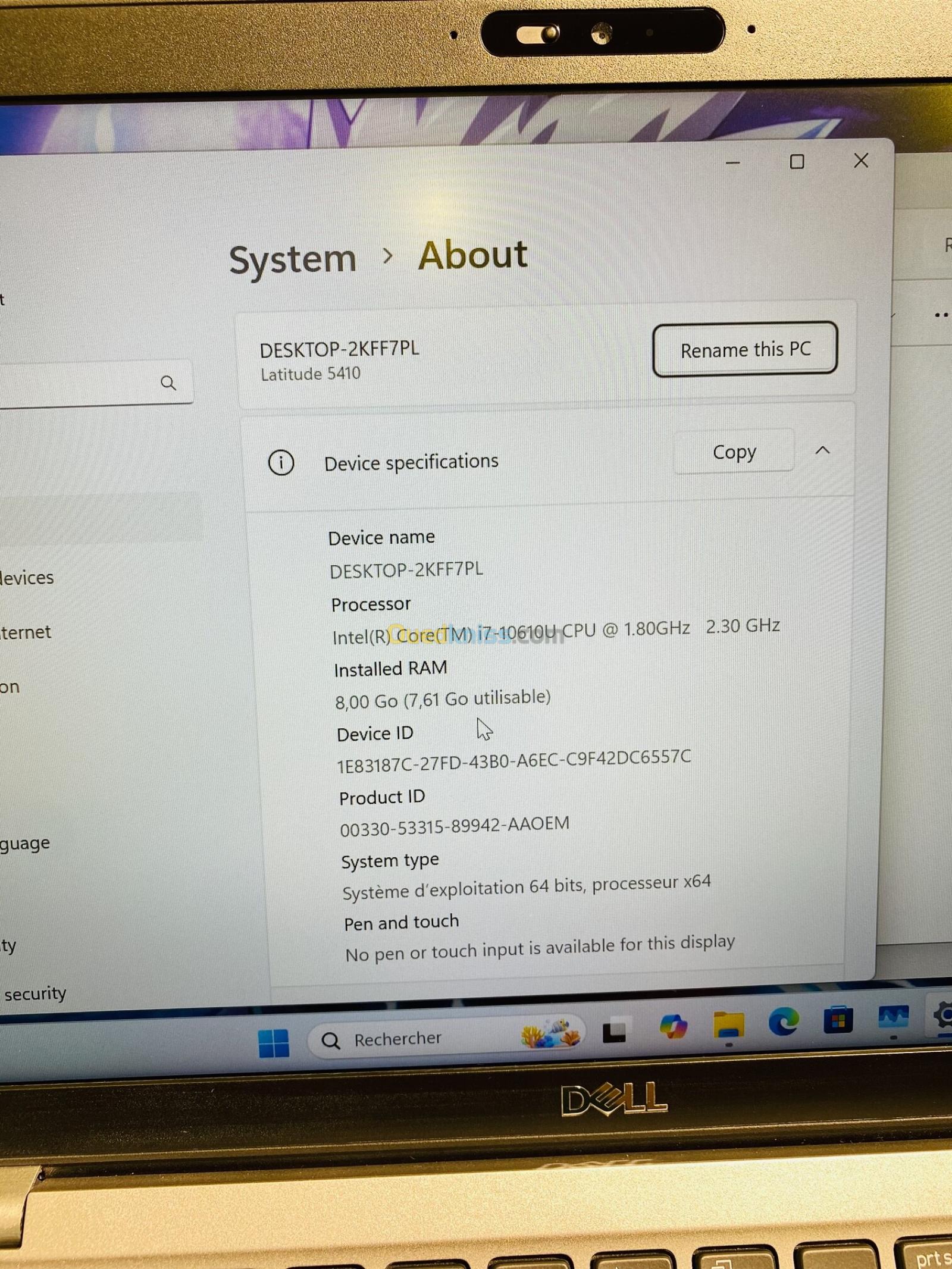Maximize the Settings window
Image resolution: width=952 pixels, height=1269 pixels.
pyautogui.click(x=797, y=162)
